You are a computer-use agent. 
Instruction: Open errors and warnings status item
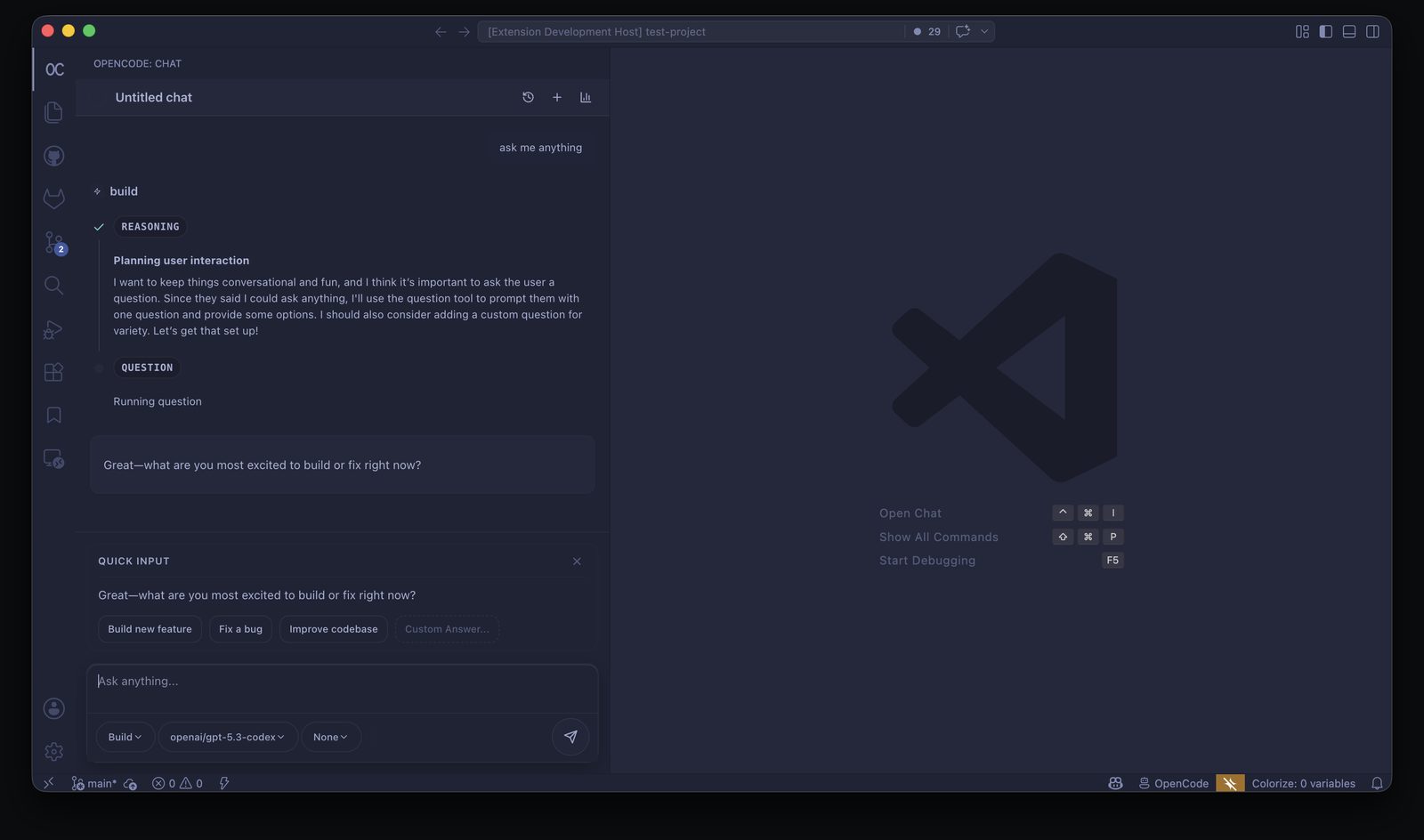pos(177,783)
